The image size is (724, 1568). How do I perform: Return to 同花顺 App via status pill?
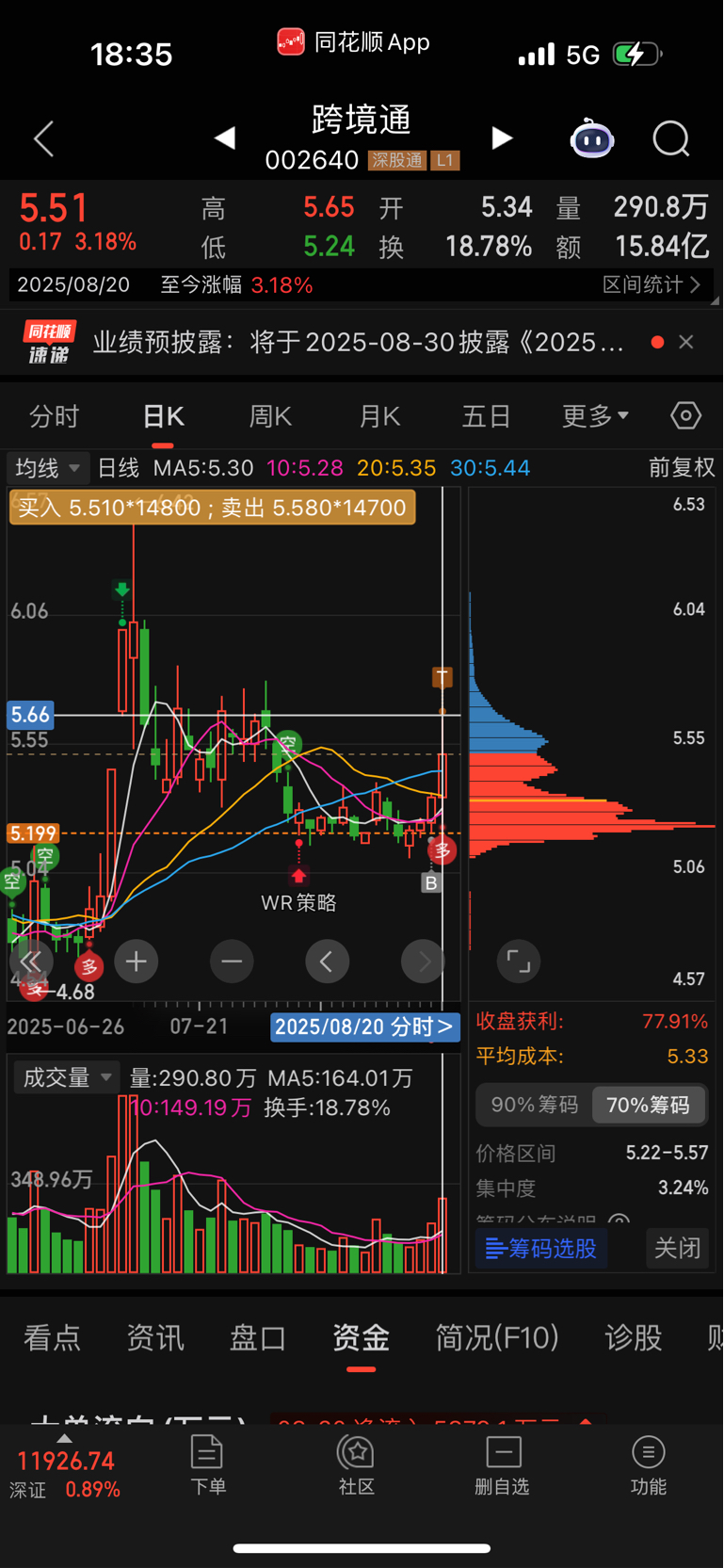pyautogui.click(x=354, y=42)
